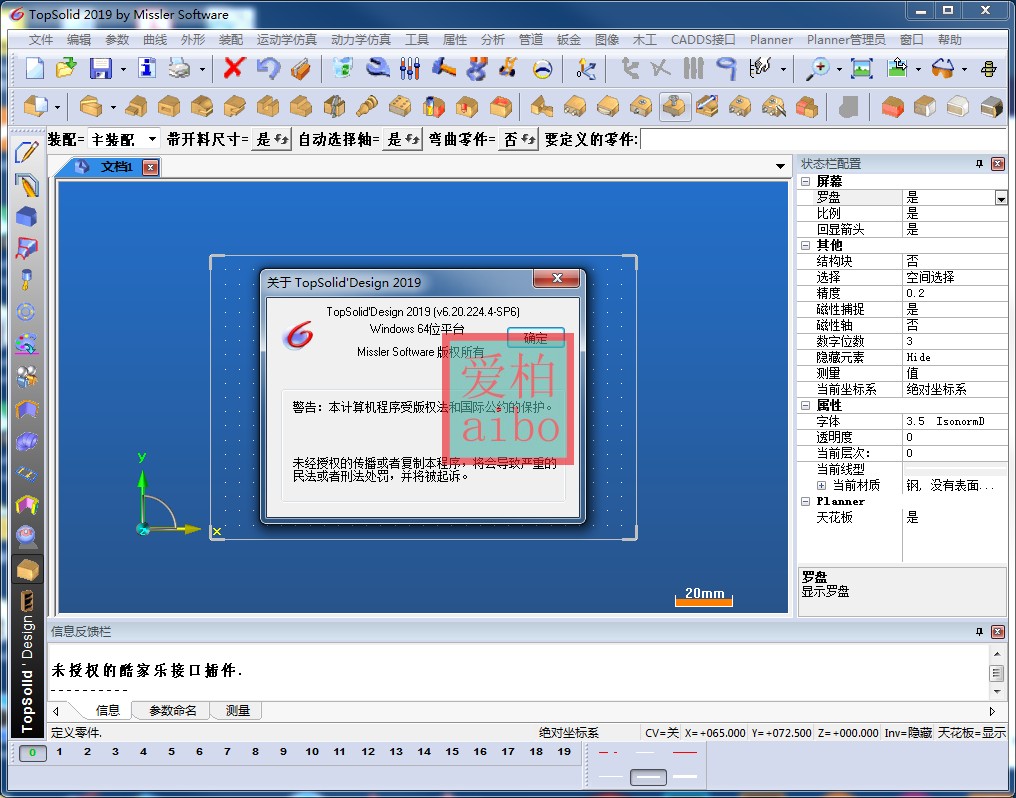Screen dimensions: 1016x798
Task: Switch to the 测量 tab
Action: point(238,711)
